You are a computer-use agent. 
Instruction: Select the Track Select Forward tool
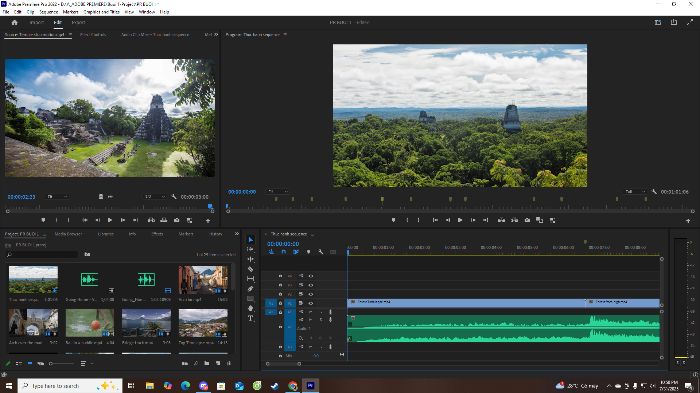pyautogui.click(x=250, y=249)
